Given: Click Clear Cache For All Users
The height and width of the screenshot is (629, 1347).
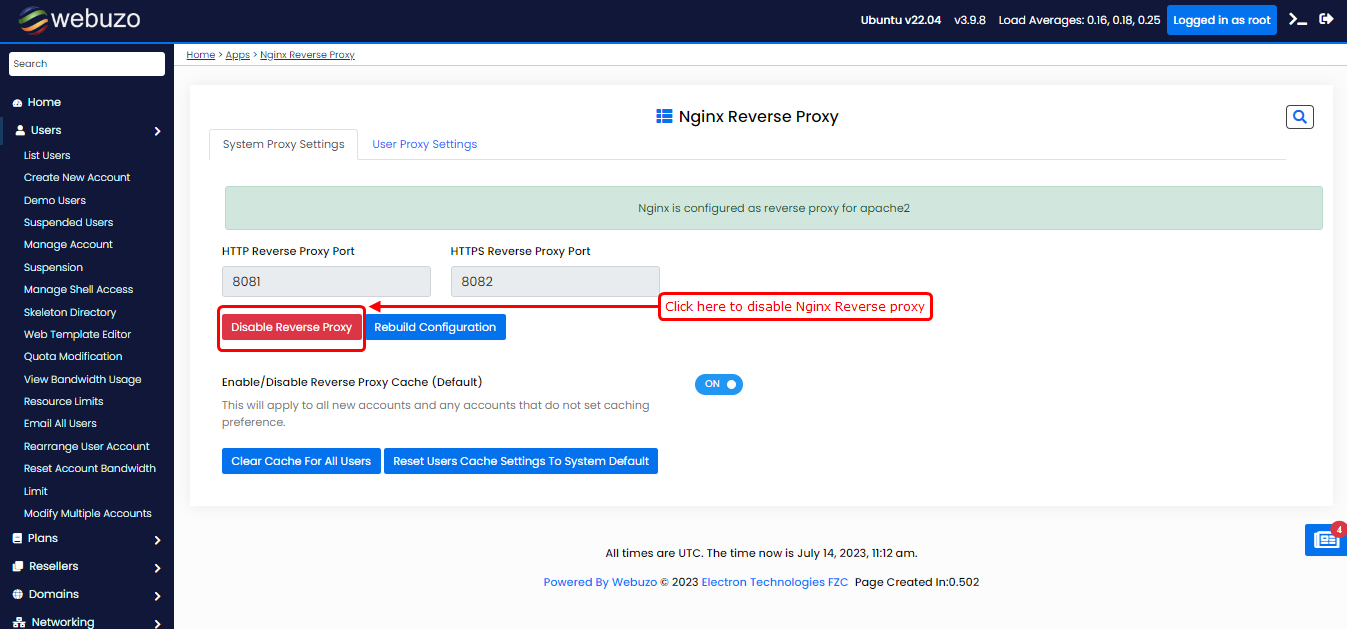Looking at the screenshot, I should pos(301,461).
